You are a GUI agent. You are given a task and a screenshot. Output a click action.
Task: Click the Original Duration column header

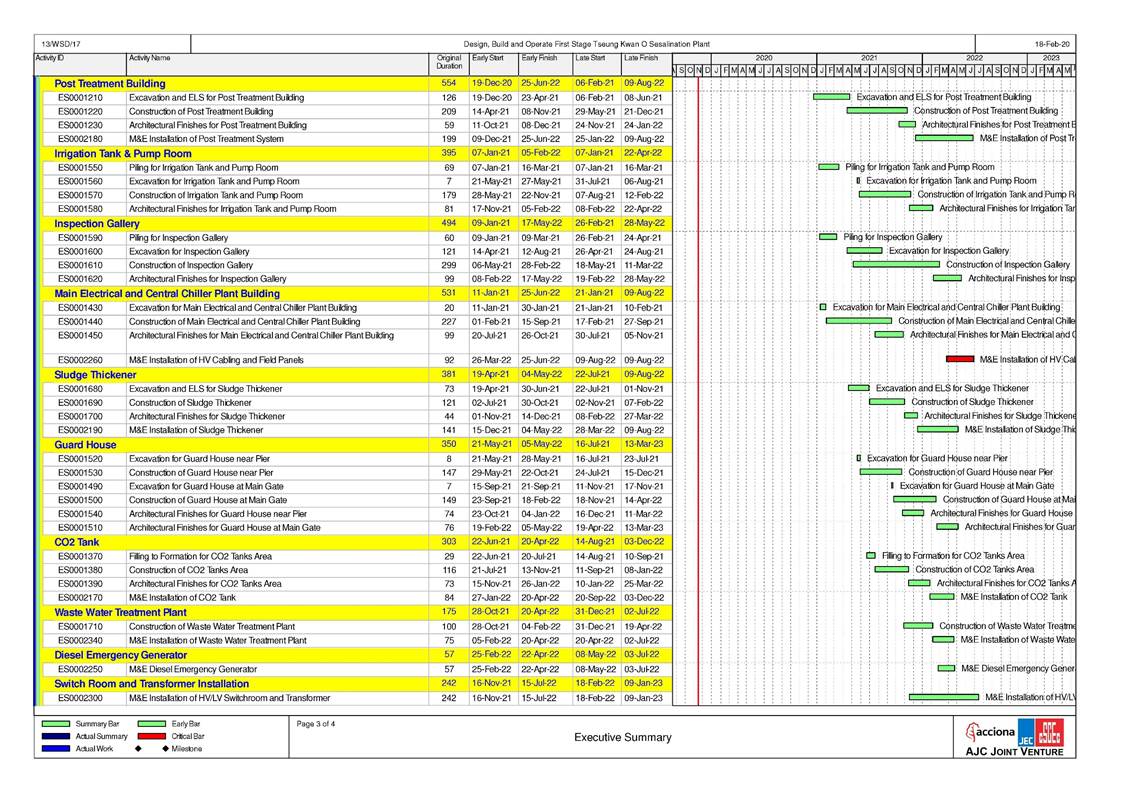tap(449, 62)
